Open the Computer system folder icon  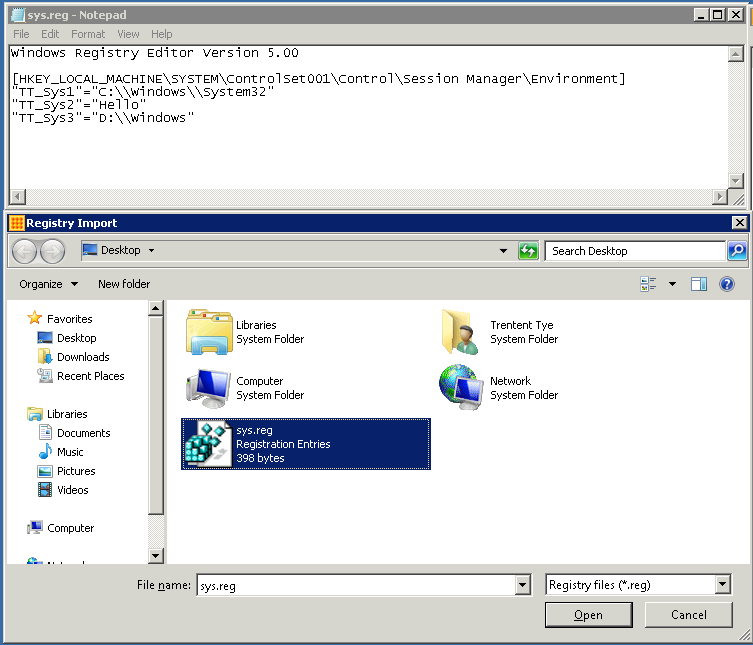pos(208,387)
